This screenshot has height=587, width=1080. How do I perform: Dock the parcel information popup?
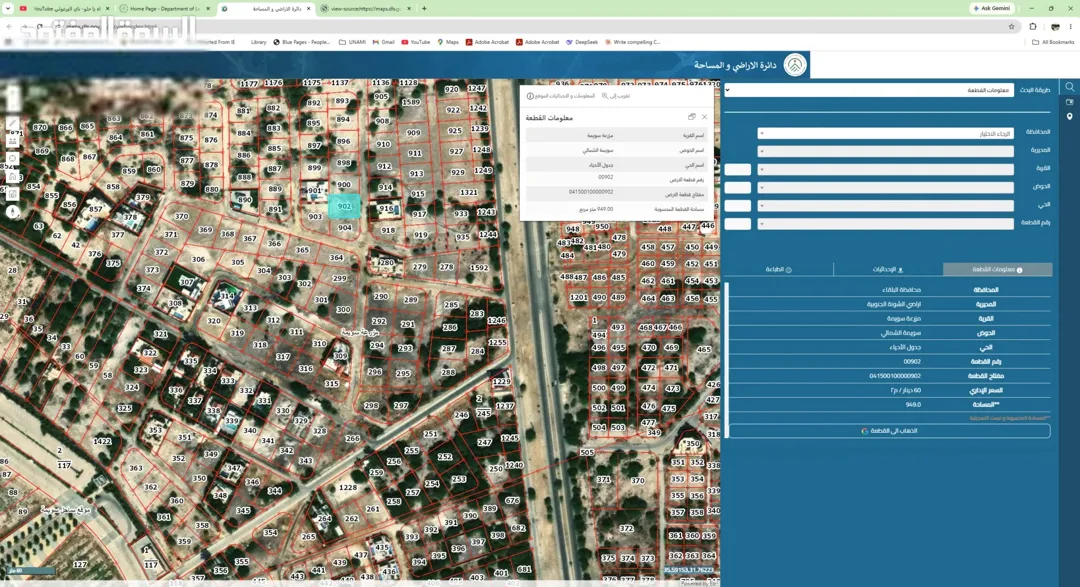(x=692, y=117)
